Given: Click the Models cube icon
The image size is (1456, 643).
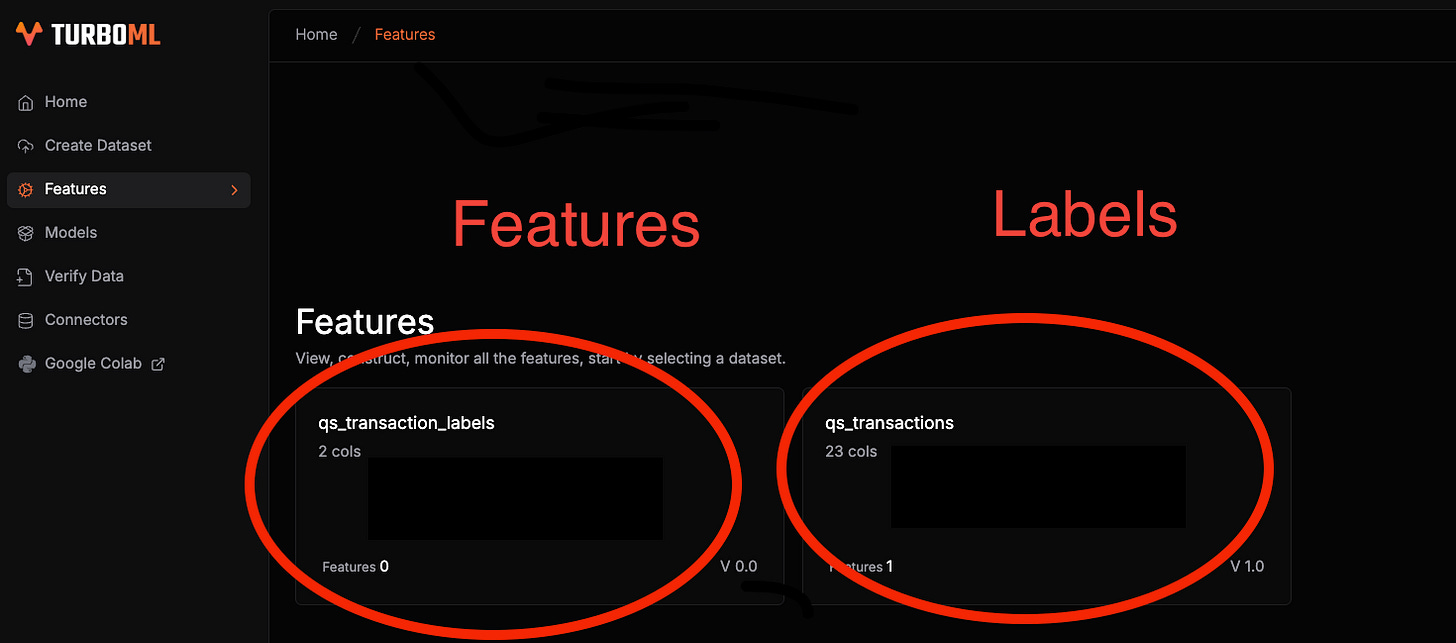Looking at the screenshot, I should (26, 233).
